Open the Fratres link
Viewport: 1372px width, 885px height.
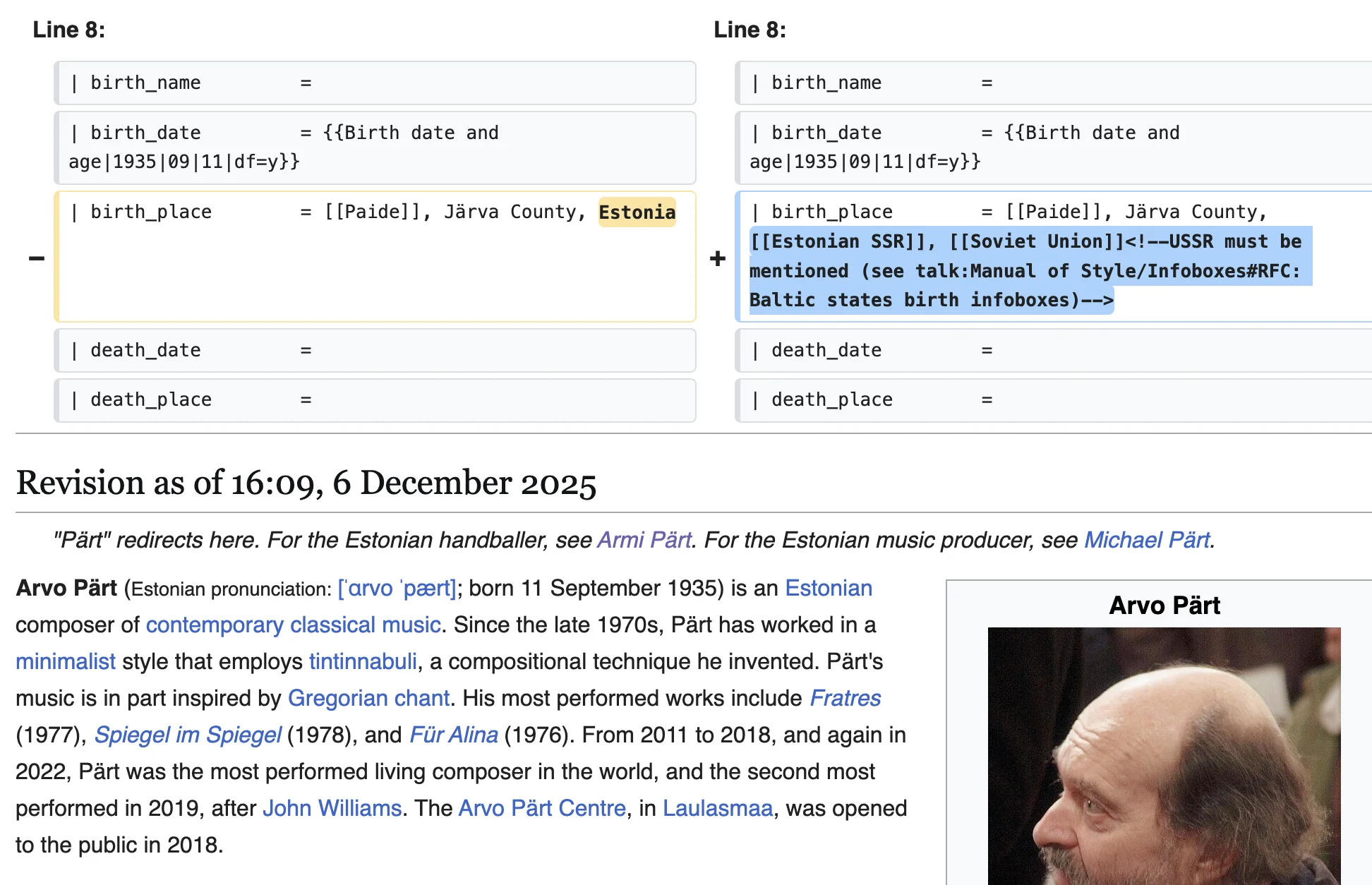tap(845, 698)
